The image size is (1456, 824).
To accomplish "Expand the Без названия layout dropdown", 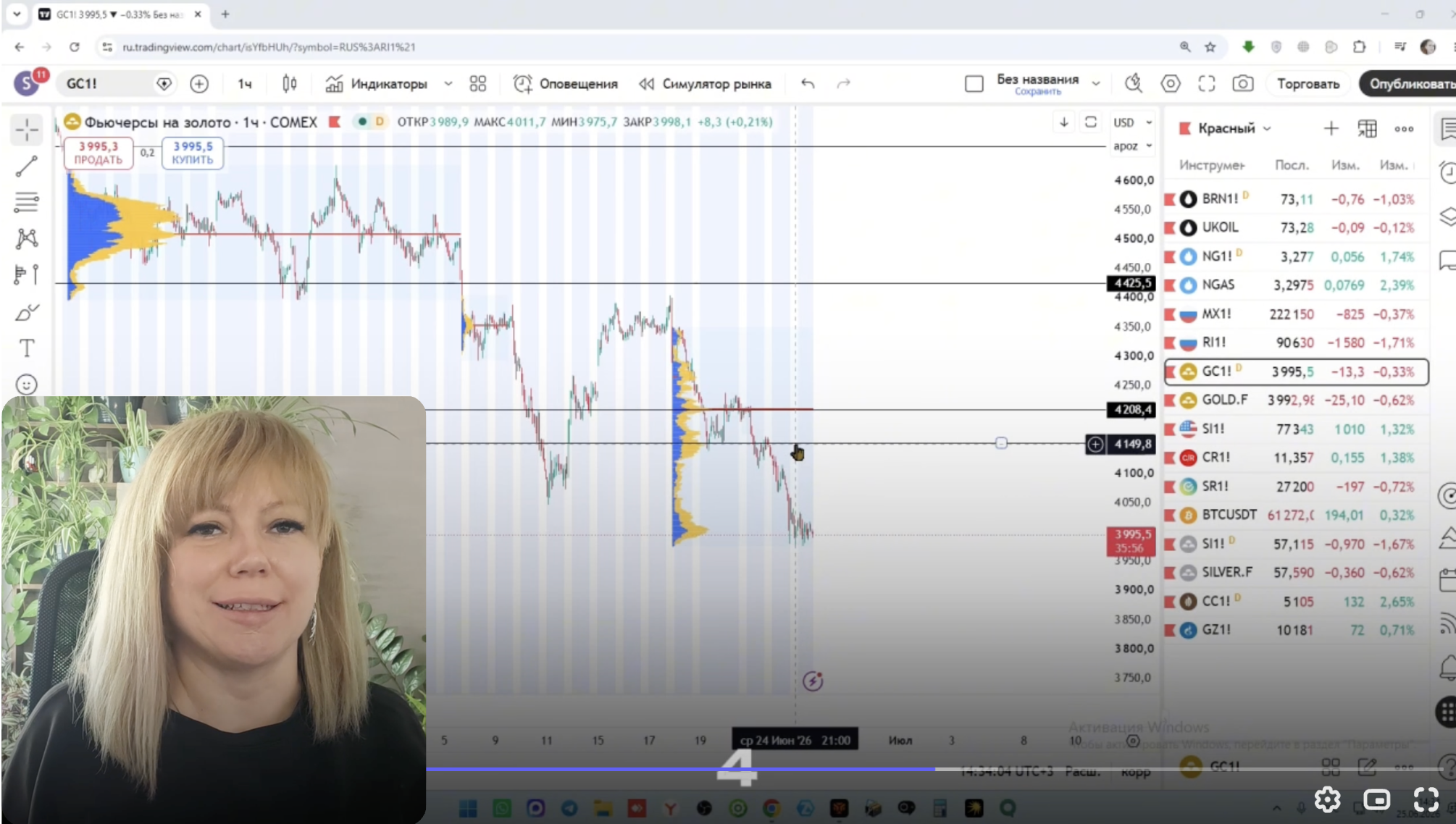I will 1096,84.
